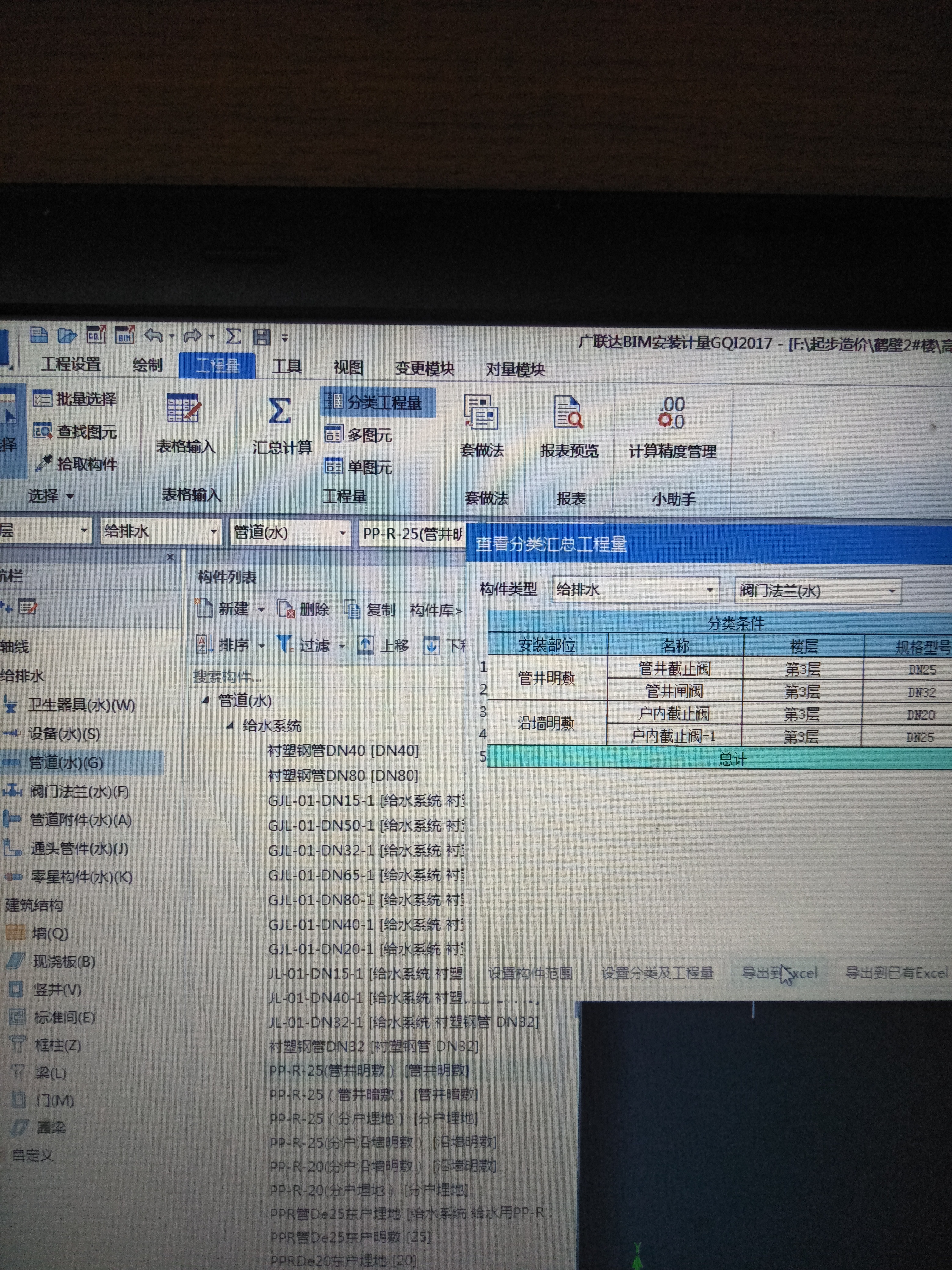
Task: Click the 管井截止阀 cell in table
Action: tap(675, 668)
